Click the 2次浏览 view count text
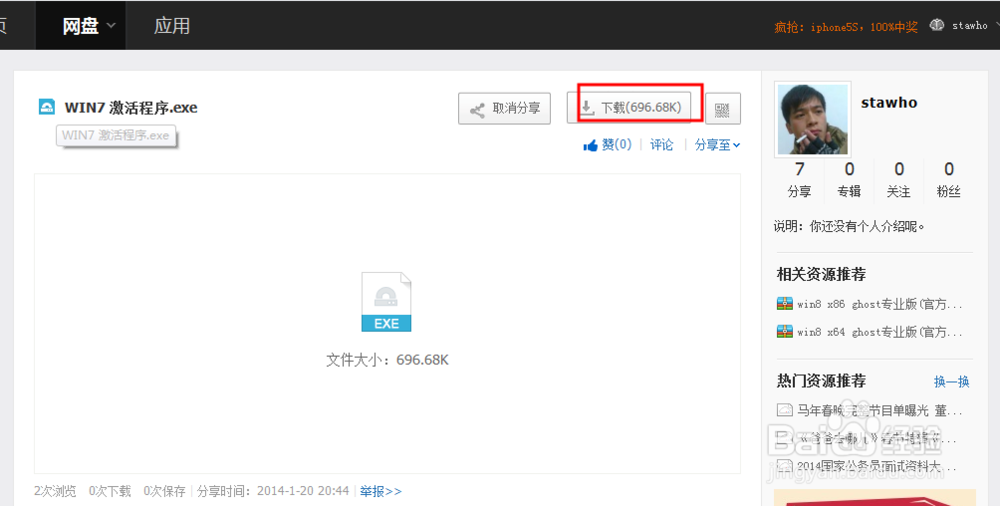Screen dimensions: 1000x506 [x=55, y=491]
